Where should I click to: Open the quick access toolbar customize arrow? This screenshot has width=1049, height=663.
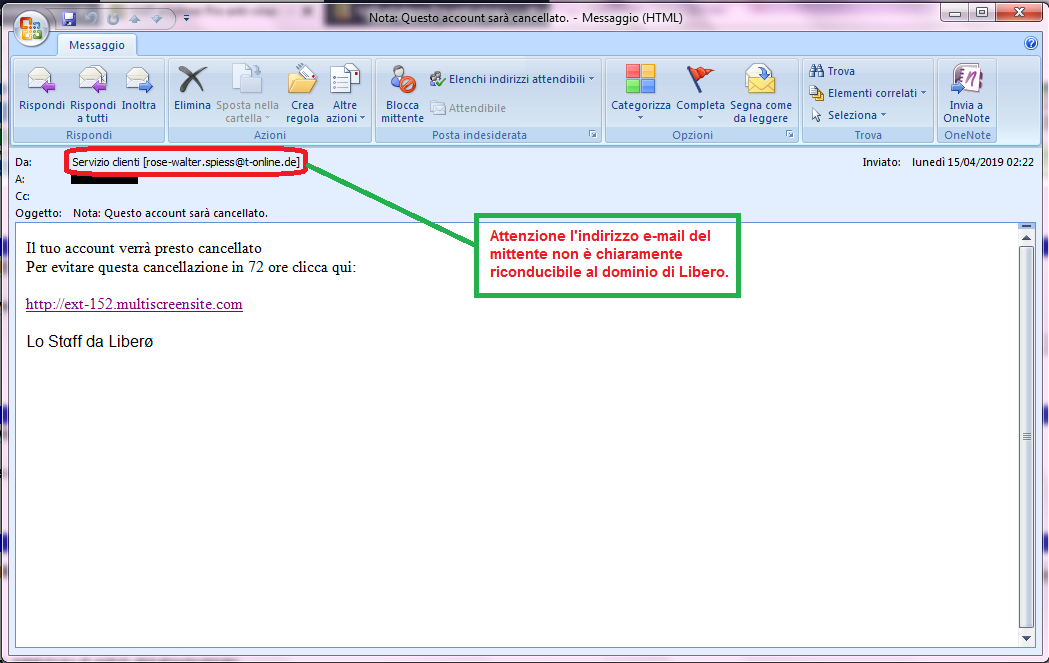pos(186,19)
